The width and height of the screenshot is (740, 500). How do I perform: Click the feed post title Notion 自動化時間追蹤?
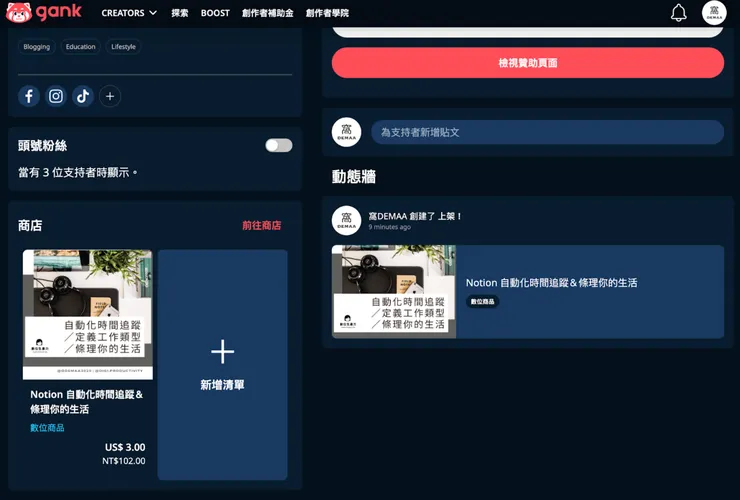pos(551,283)
